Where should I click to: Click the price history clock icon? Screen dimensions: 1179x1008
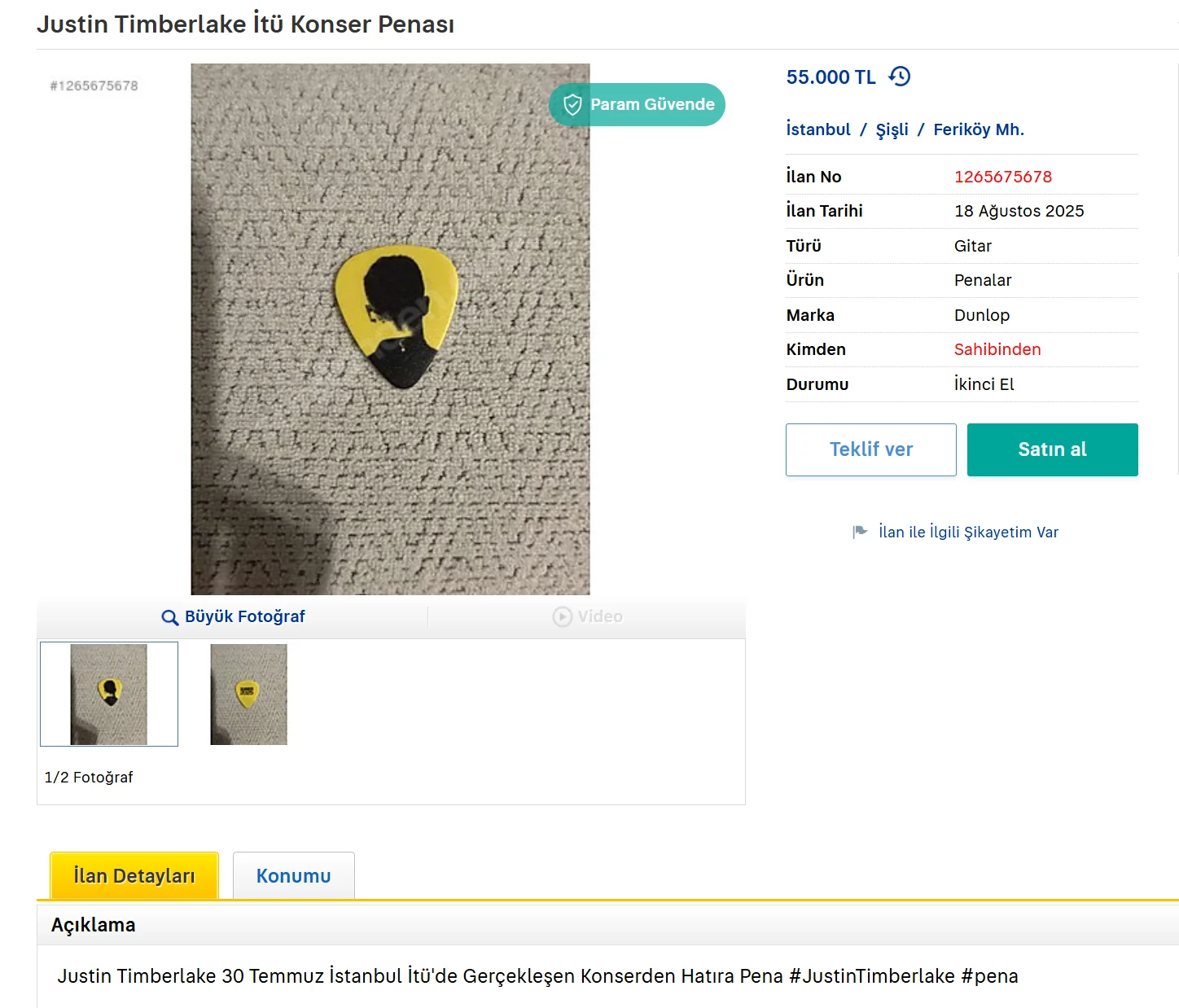[900, 77]
